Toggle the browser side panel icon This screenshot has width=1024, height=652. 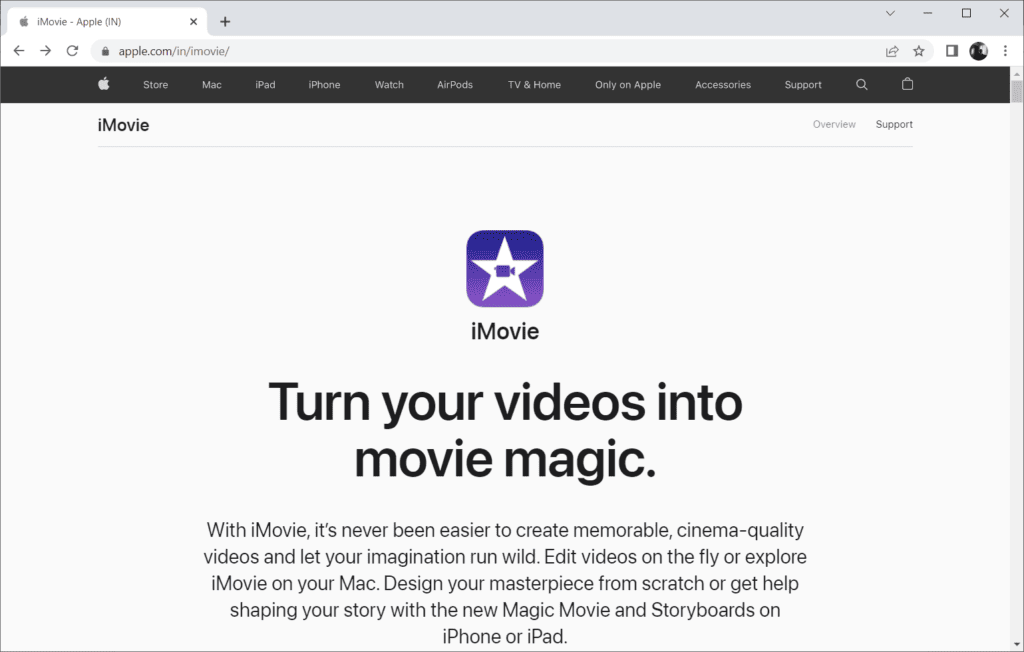[x=952, y=51]
